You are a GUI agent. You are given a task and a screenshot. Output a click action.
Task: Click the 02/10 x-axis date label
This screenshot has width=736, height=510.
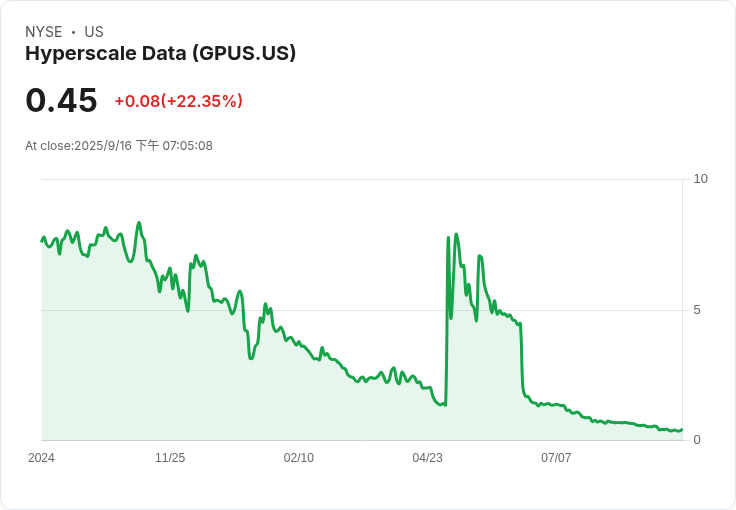coord(299,458)
